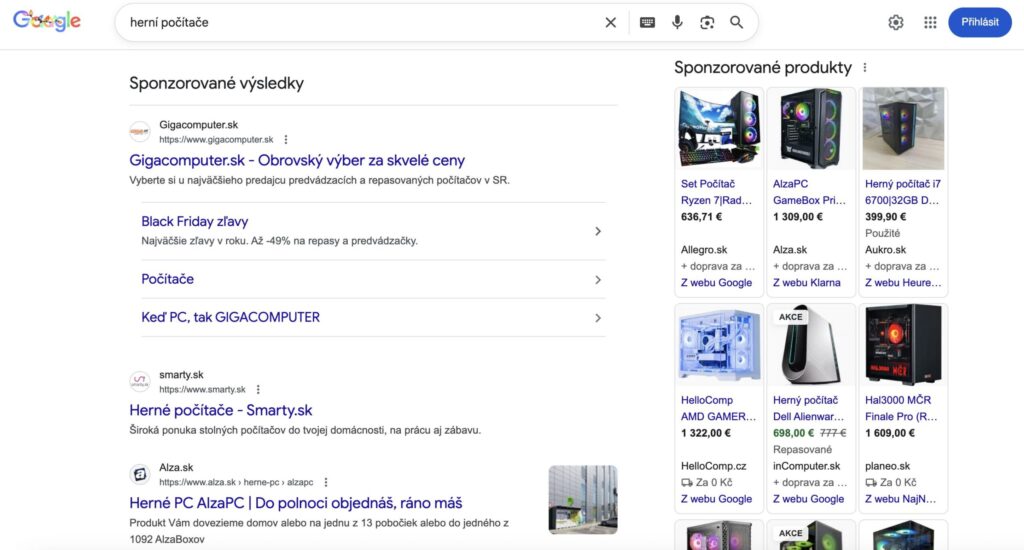Screen dimensions: 1024x550
Task: Click the Z webu Klarna link
Action: pos(807,283)
